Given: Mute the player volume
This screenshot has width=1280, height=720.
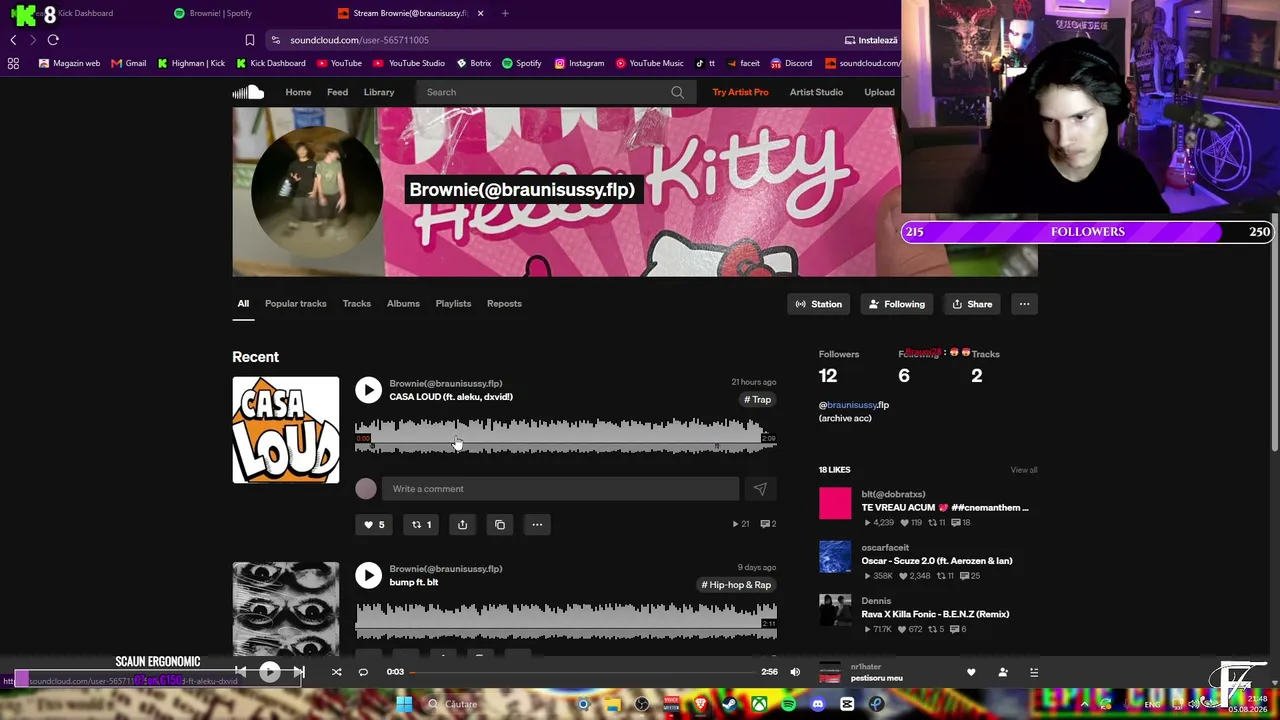Looking at the screenshot, I should [x=795, y=672].
